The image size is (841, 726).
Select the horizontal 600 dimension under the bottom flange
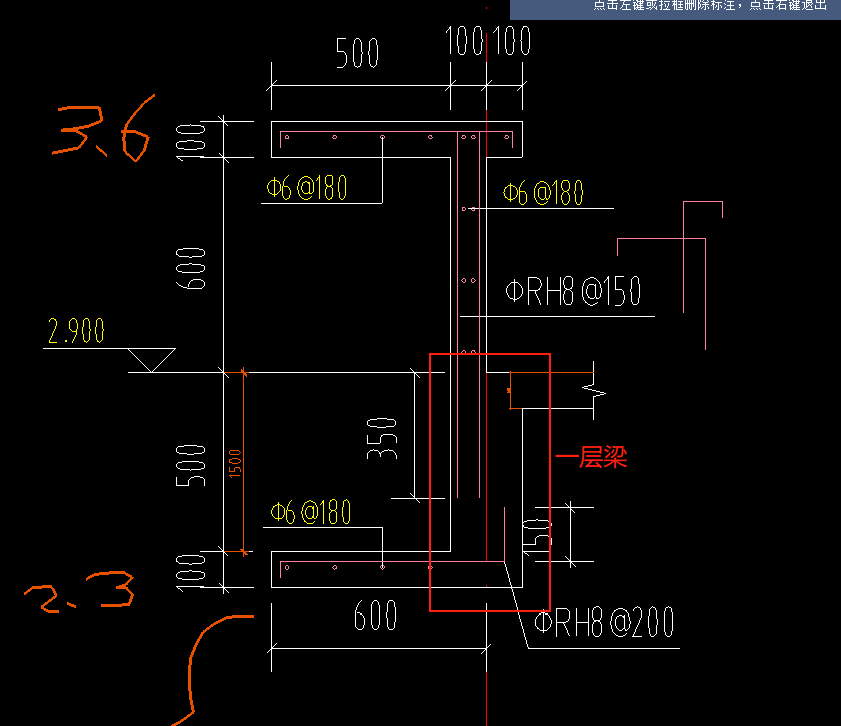coord(375,616)
